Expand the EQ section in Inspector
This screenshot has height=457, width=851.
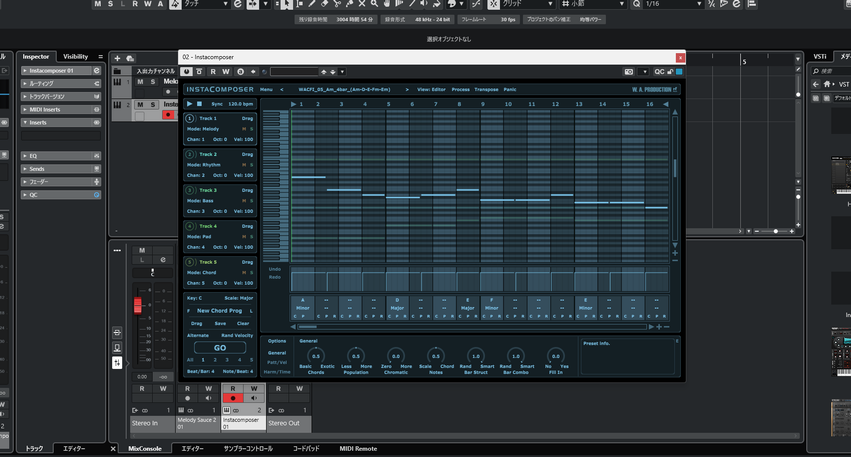point(60,156)
